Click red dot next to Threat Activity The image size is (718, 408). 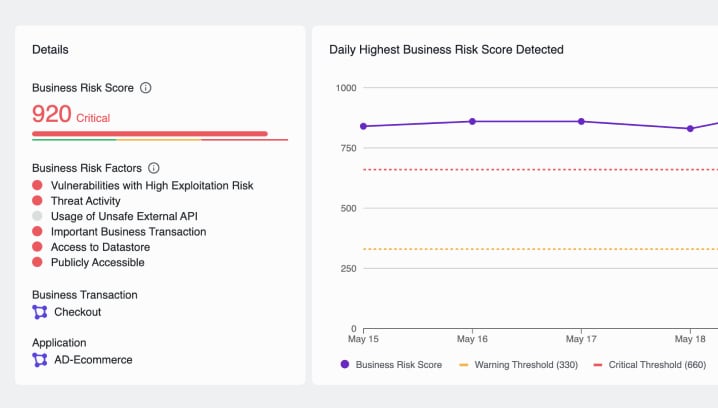pyautogui.click(x=37, y=201)
